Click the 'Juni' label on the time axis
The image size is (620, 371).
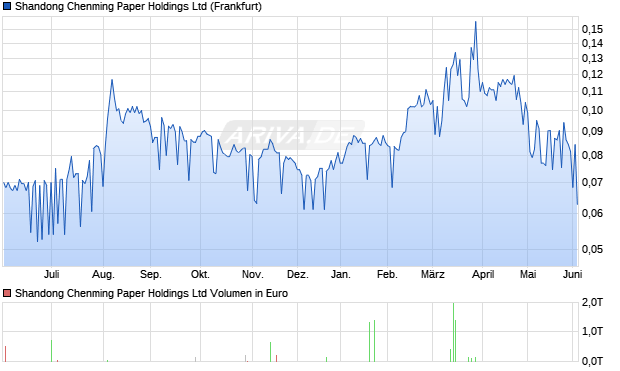[x=572, y=274]
